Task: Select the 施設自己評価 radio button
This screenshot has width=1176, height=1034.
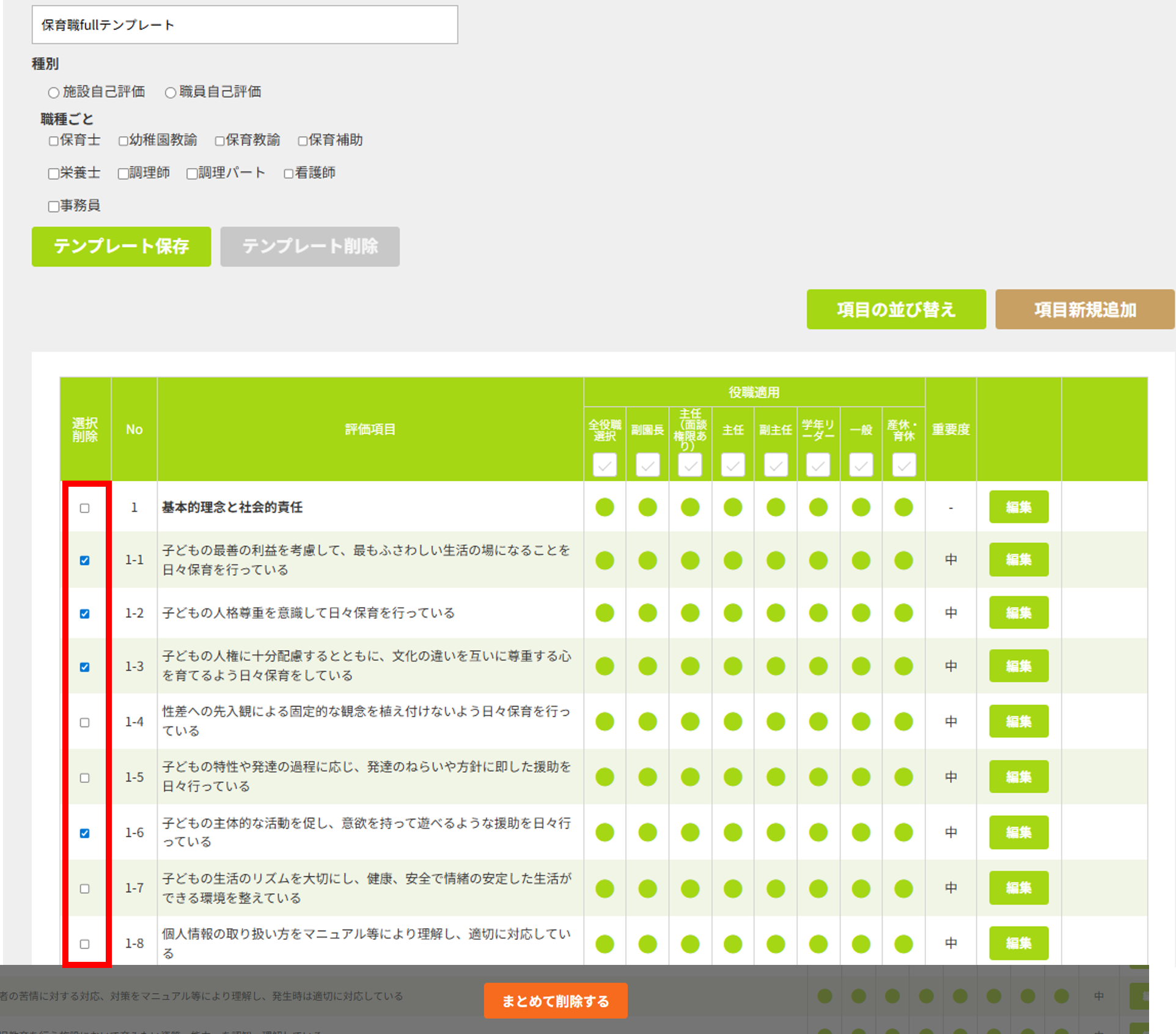Action: point(53,92)
